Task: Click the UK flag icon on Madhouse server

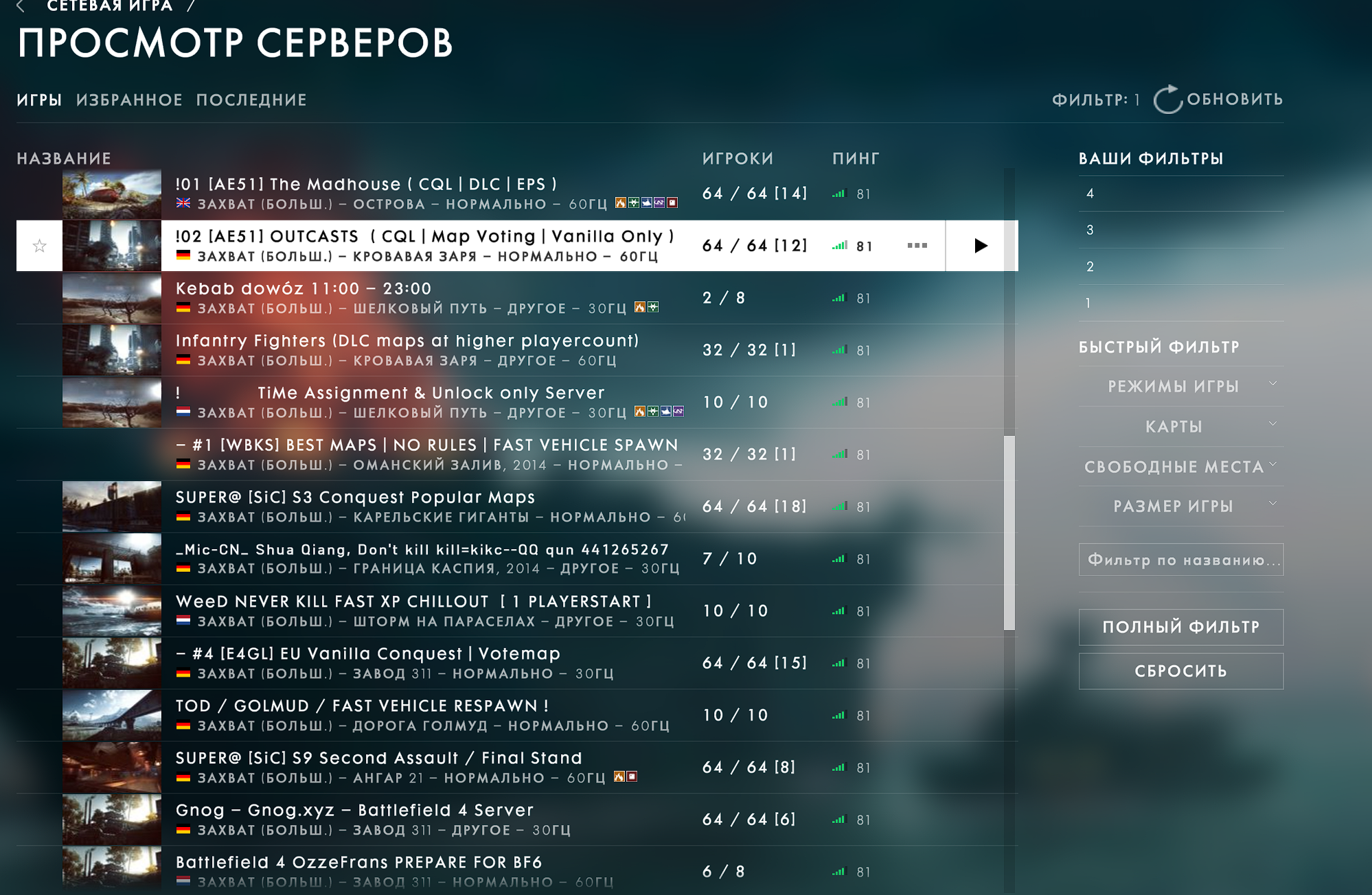Action: (x=183, y=203)
